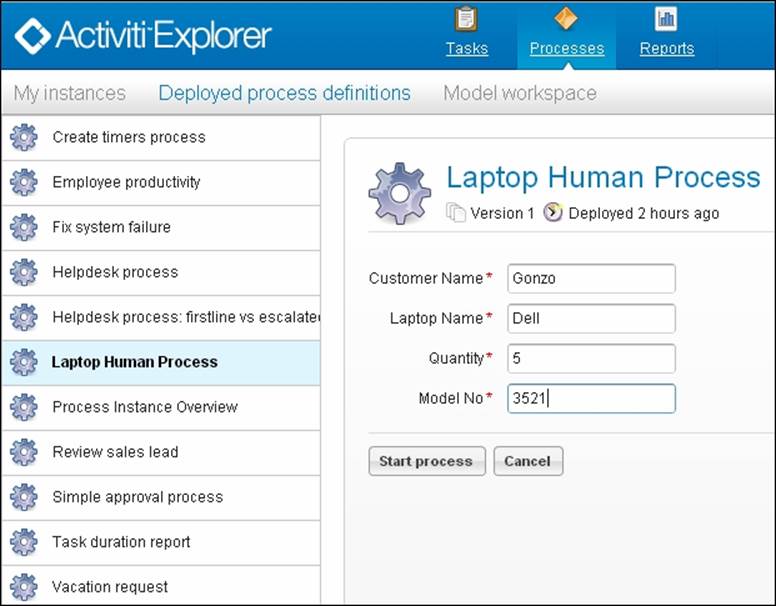Image resolution: width=776 pixels, height=606 pixels.
Task: Click gear icon beside Helpdesk process: firstline
Action: click(24, 317)
